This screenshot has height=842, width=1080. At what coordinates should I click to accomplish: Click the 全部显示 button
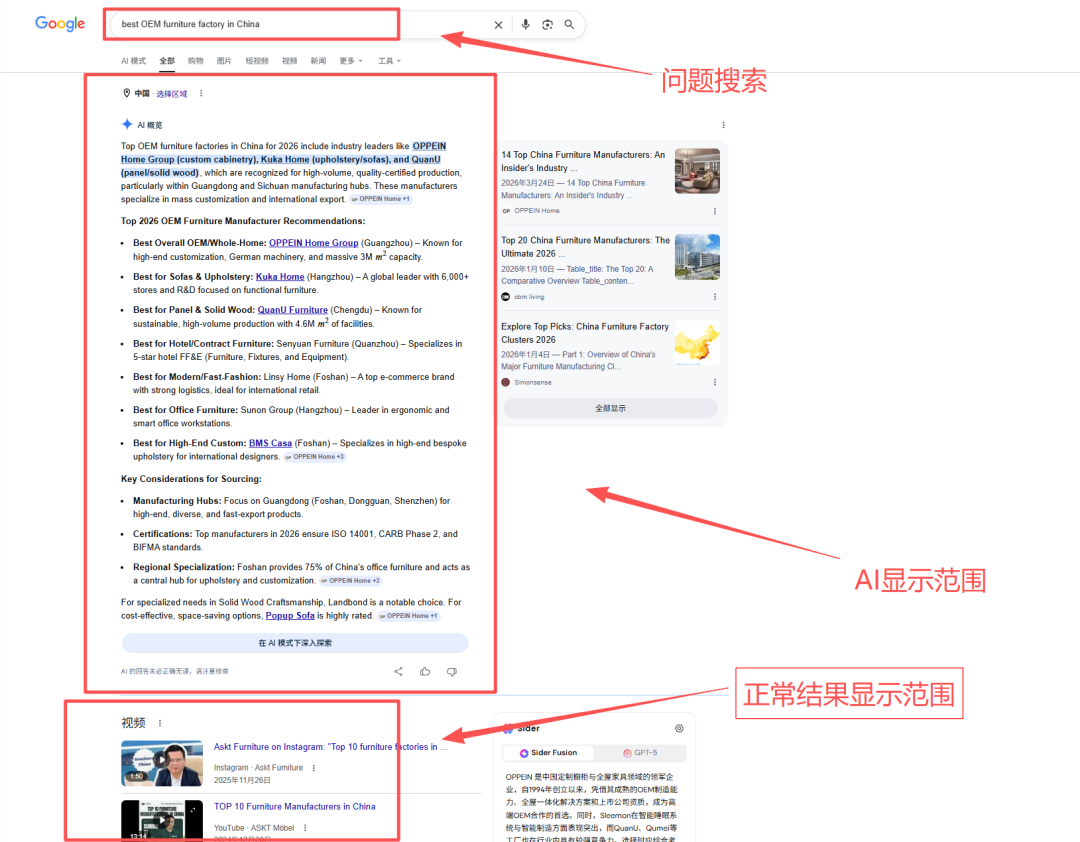(x=610, y=409)
